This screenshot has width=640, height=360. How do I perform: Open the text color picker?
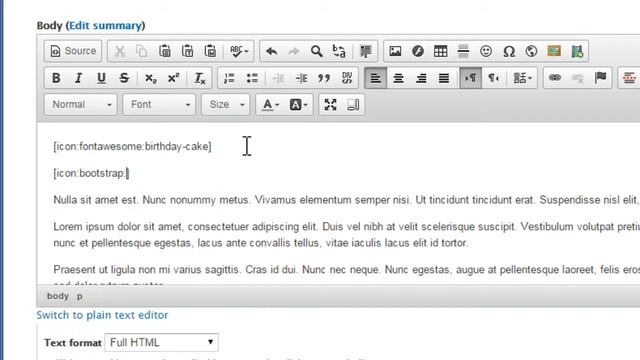click(271, 105)
